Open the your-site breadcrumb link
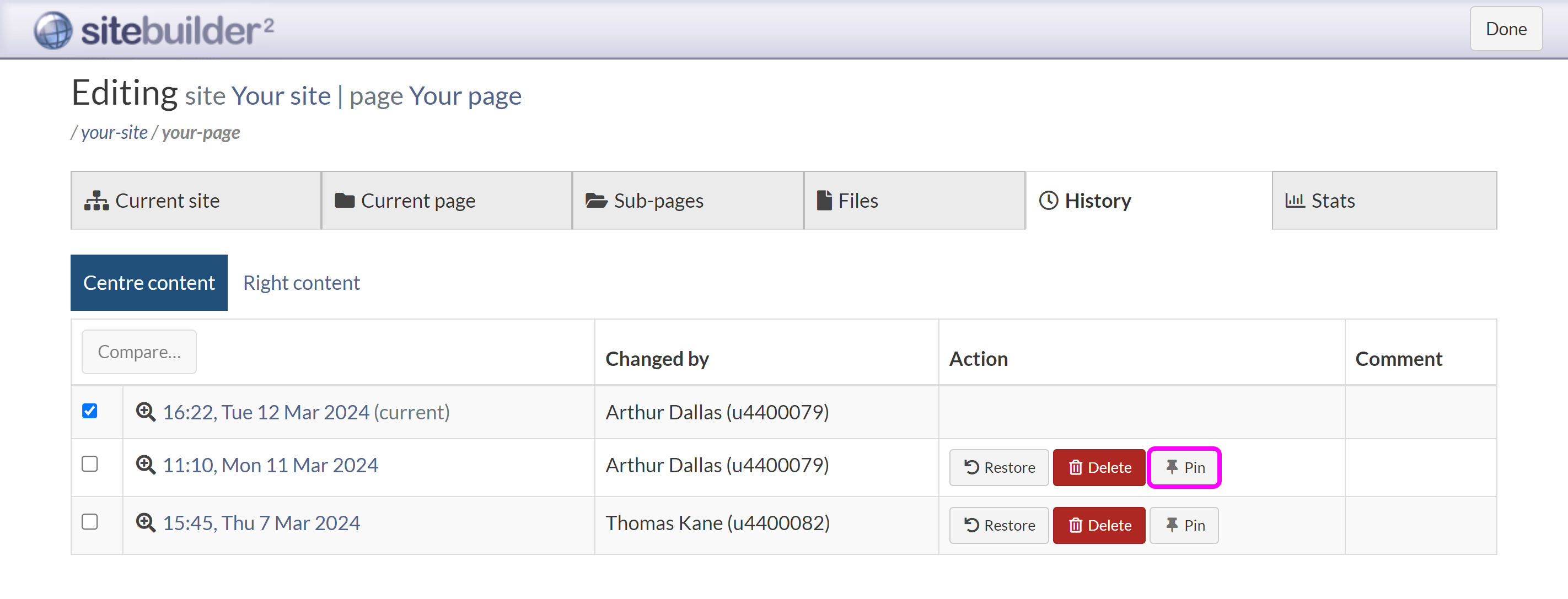 pyautogui.click(x=114, y=133)
